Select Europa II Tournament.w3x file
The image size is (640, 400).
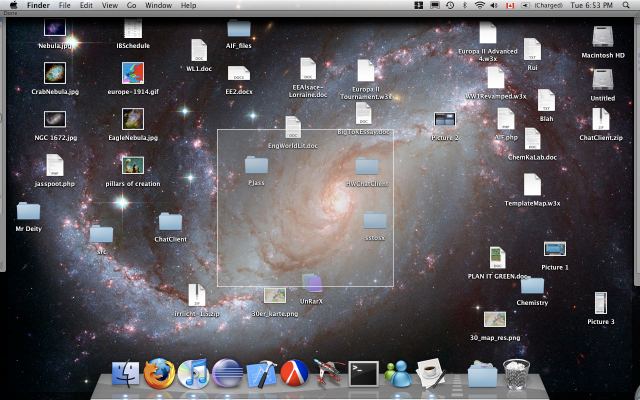366,71
